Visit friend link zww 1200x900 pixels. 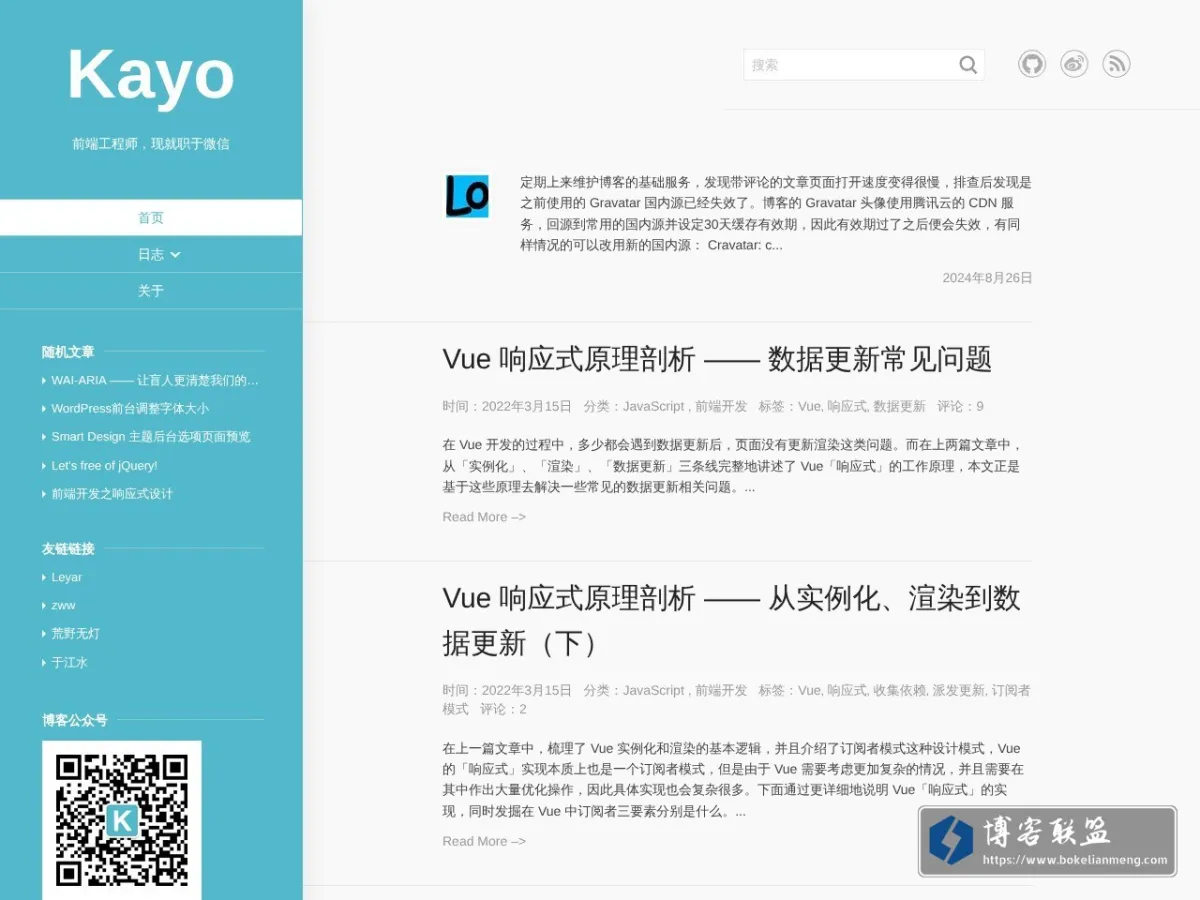pos(63,605)
